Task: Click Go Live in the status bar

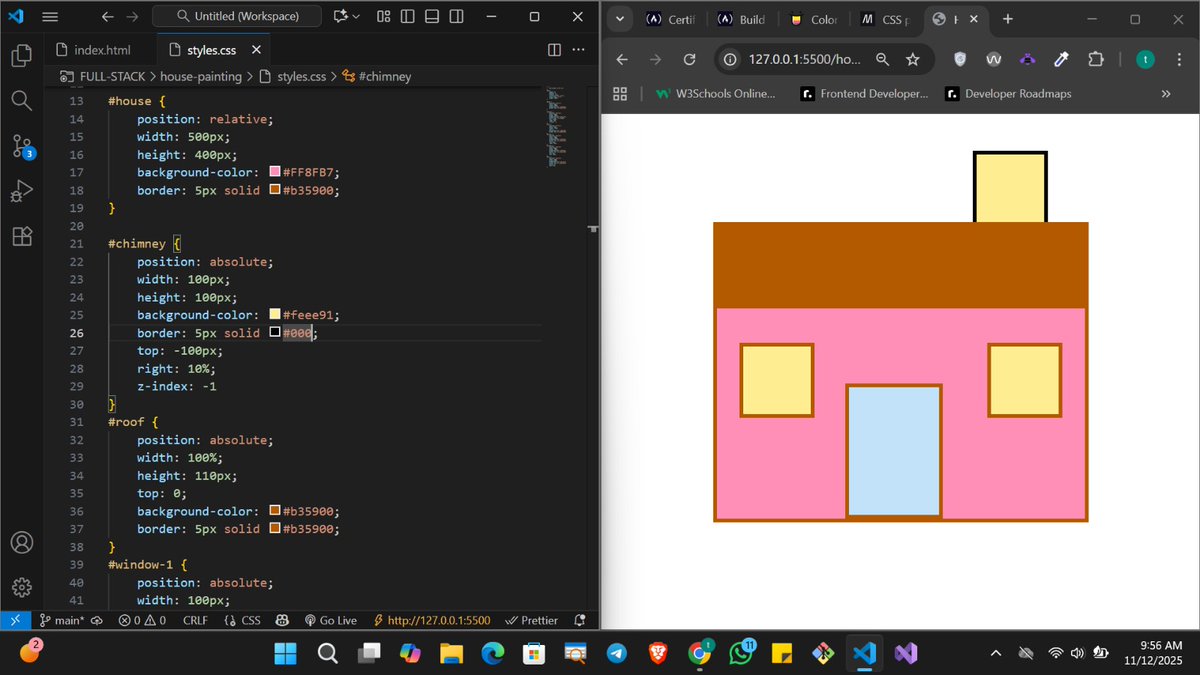Action: point(330,620)
